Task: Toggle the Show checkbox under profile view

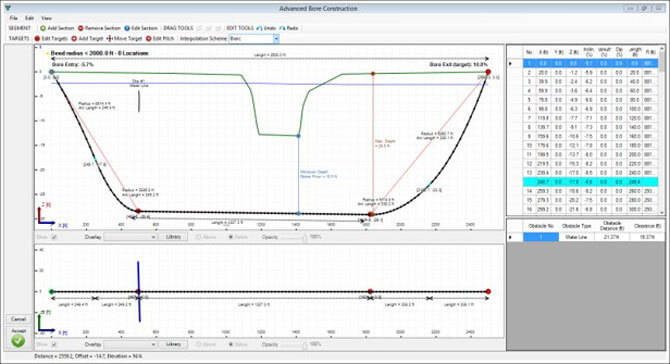Action: pyautogui.click(x=54, y=237)
